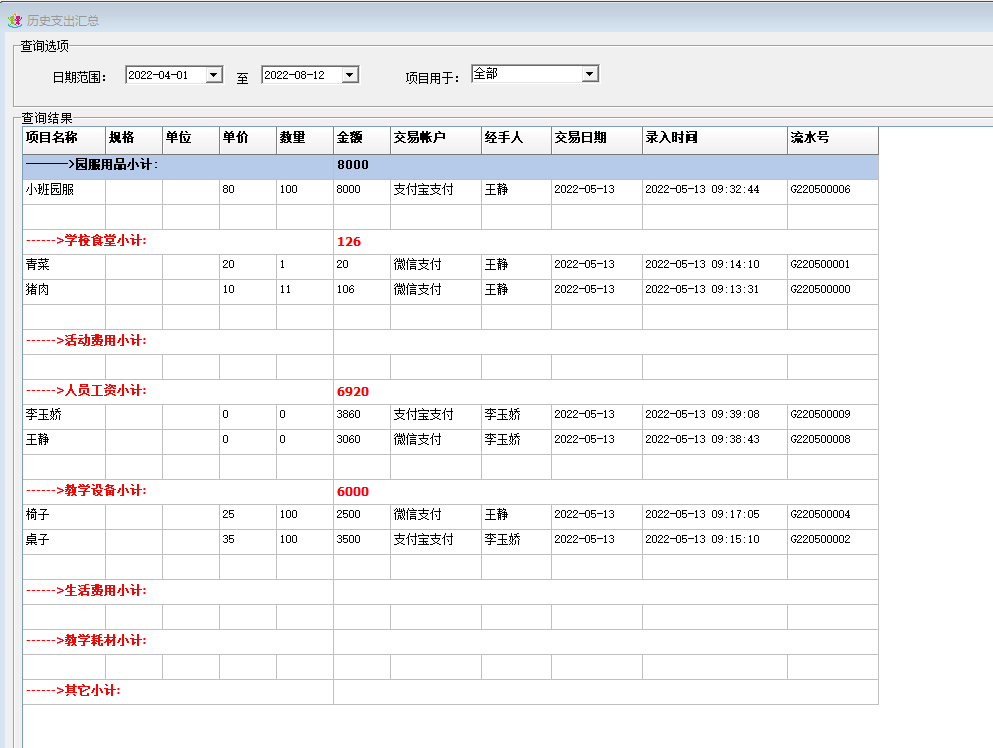Click the 人员工资小计 amount 6920

click(353, 392)
